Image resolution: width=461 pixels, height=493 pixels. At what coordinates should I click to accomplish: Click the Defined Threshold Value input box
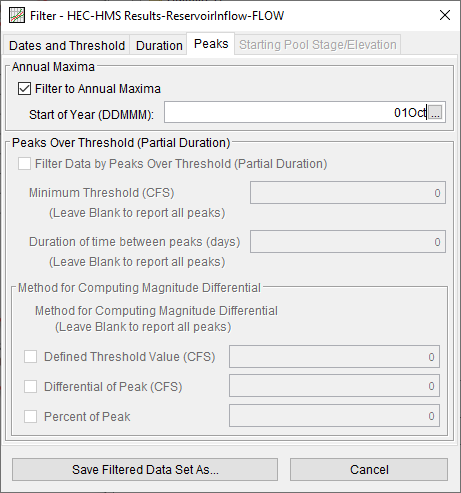[x=334, y=357]
